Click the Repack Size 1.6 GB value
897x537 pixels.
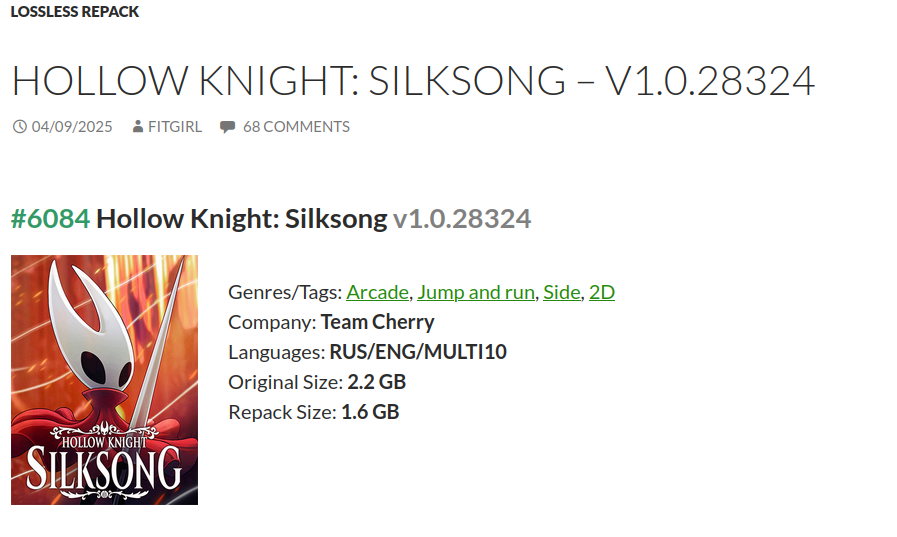tap(370, 412)
